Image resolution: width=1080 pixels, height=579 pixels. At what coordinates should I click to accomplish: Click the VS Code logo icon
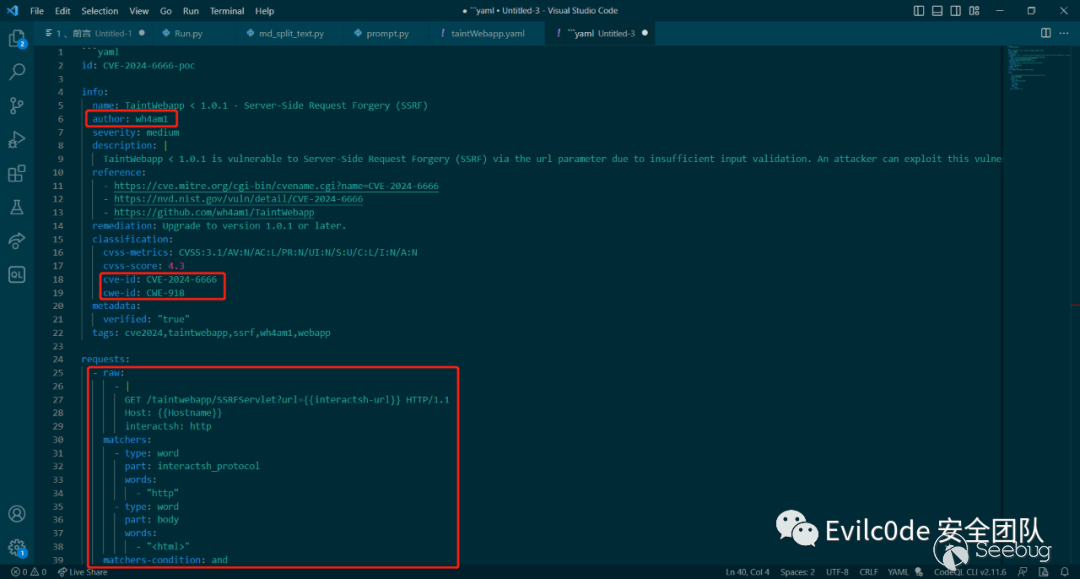tap(12, 11)
